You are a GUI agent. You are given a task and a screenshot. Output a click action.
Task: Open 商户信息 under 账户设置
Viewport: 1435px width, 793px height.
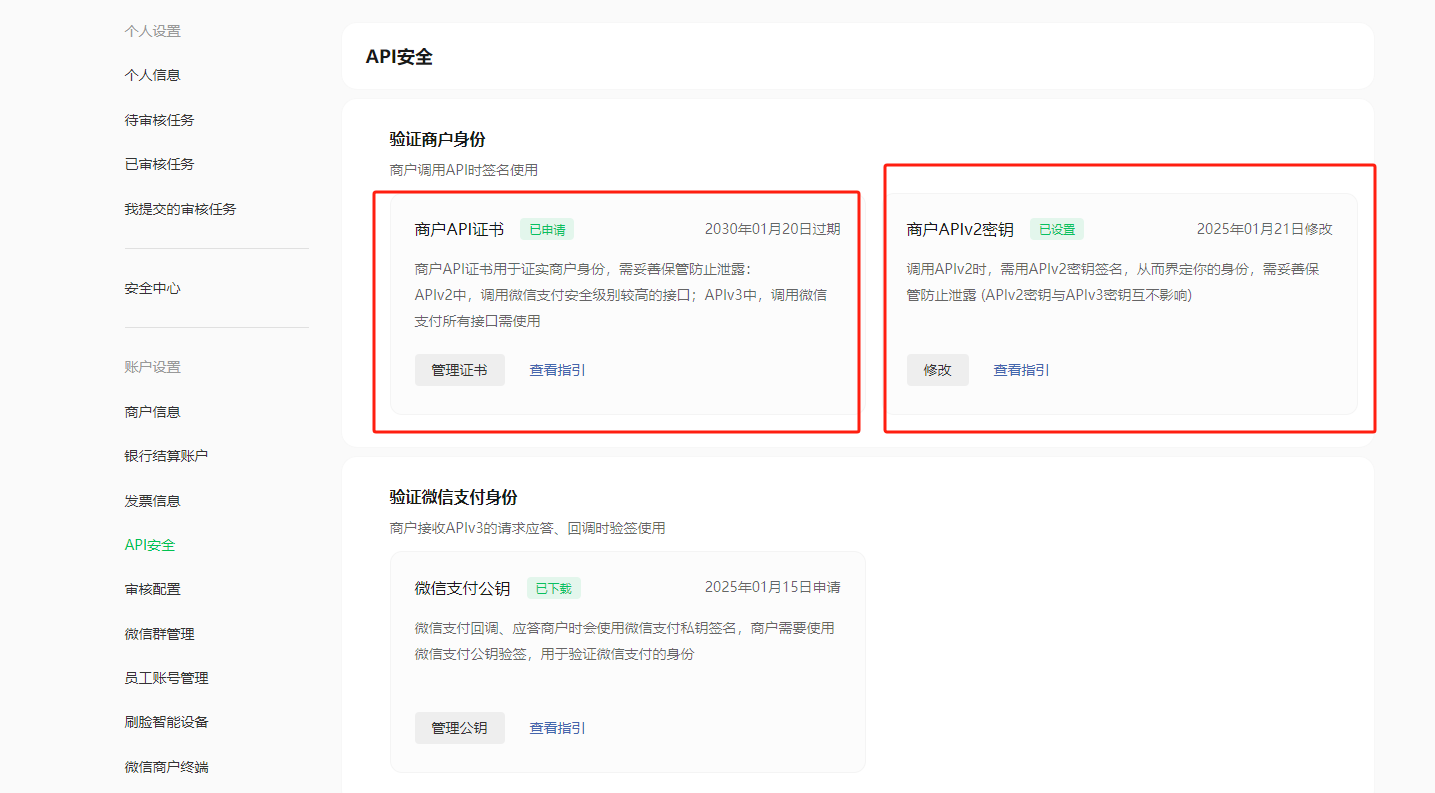[x=152, y=412]
